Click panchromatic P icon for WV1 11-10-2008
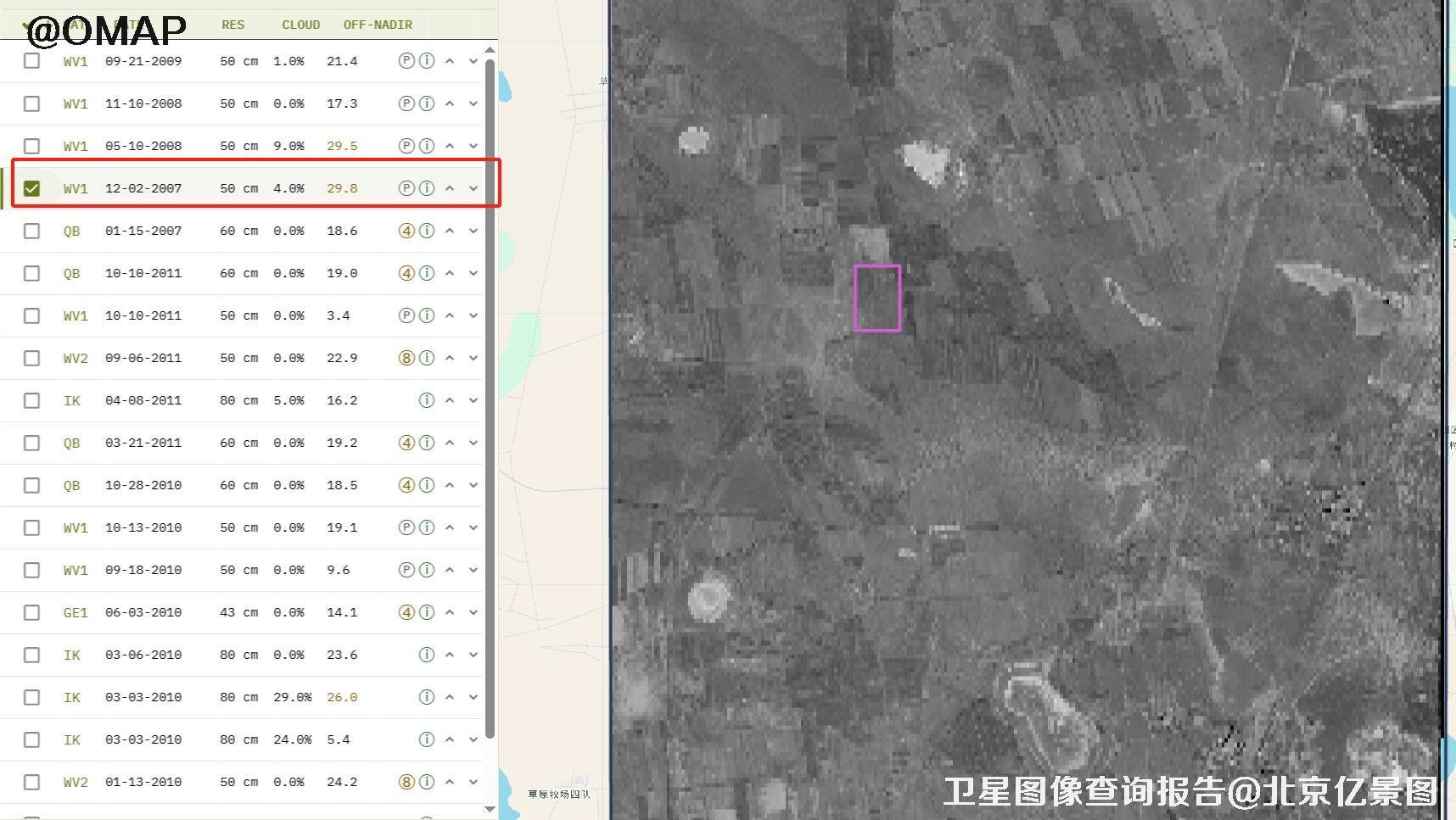 [x=406, y=103]
